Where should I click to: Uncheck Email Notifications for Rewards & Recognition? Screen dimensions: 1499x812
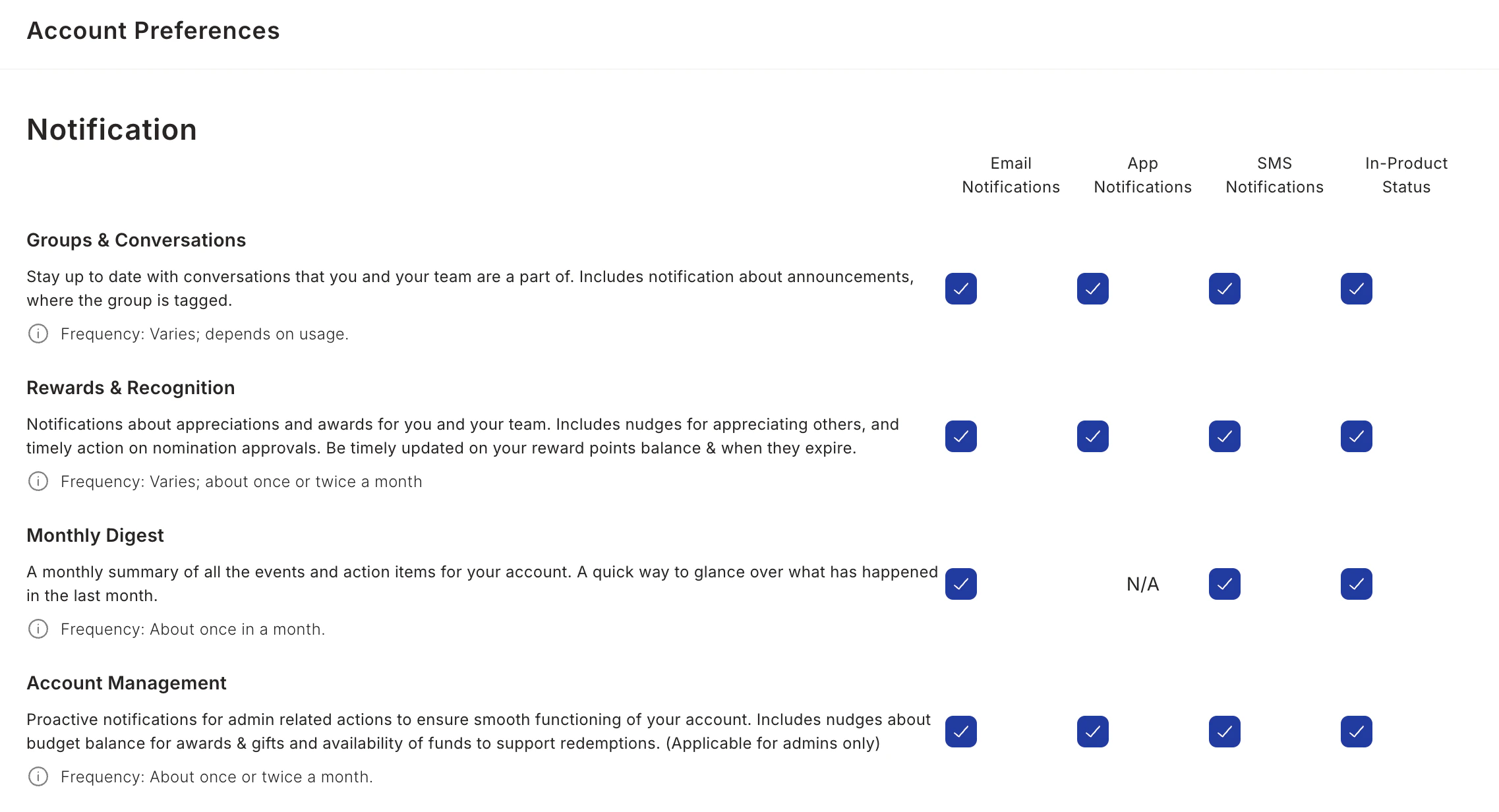[961, 436]
